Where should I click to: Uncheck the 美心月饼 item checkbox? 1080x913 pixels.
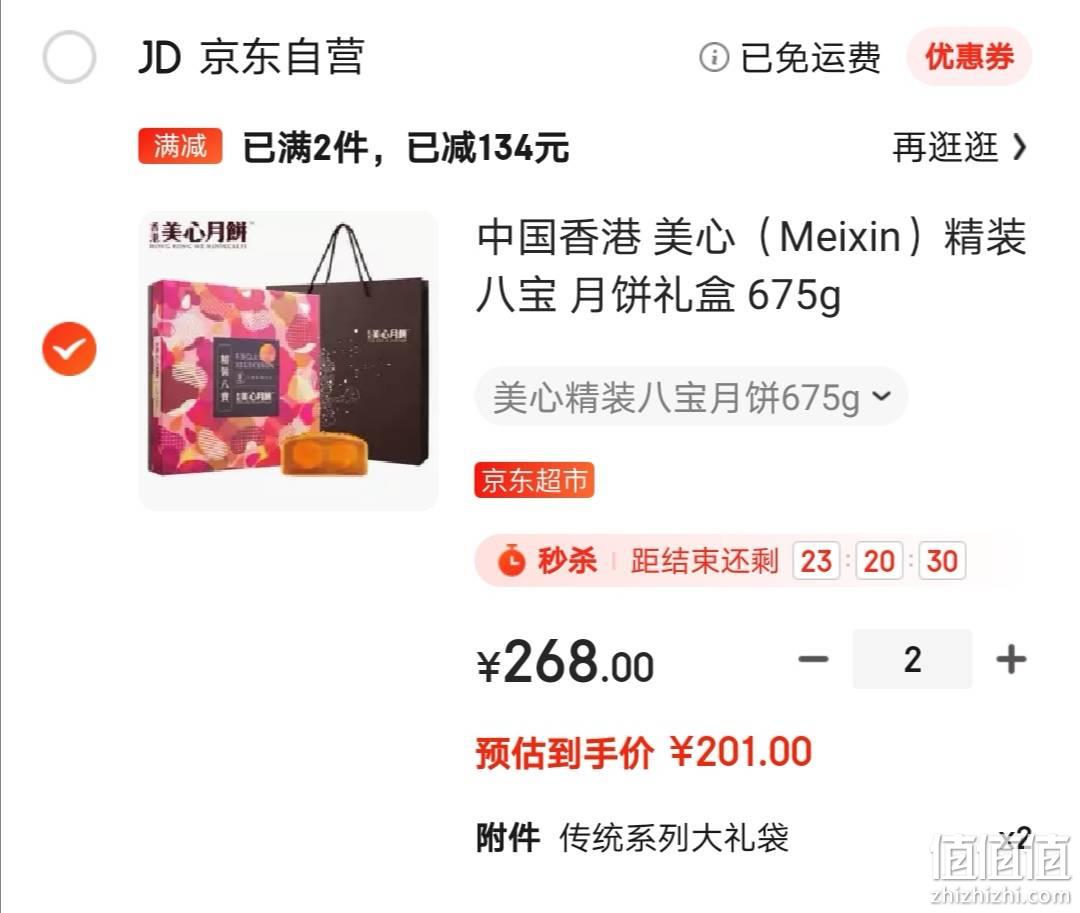click(69, 348)
